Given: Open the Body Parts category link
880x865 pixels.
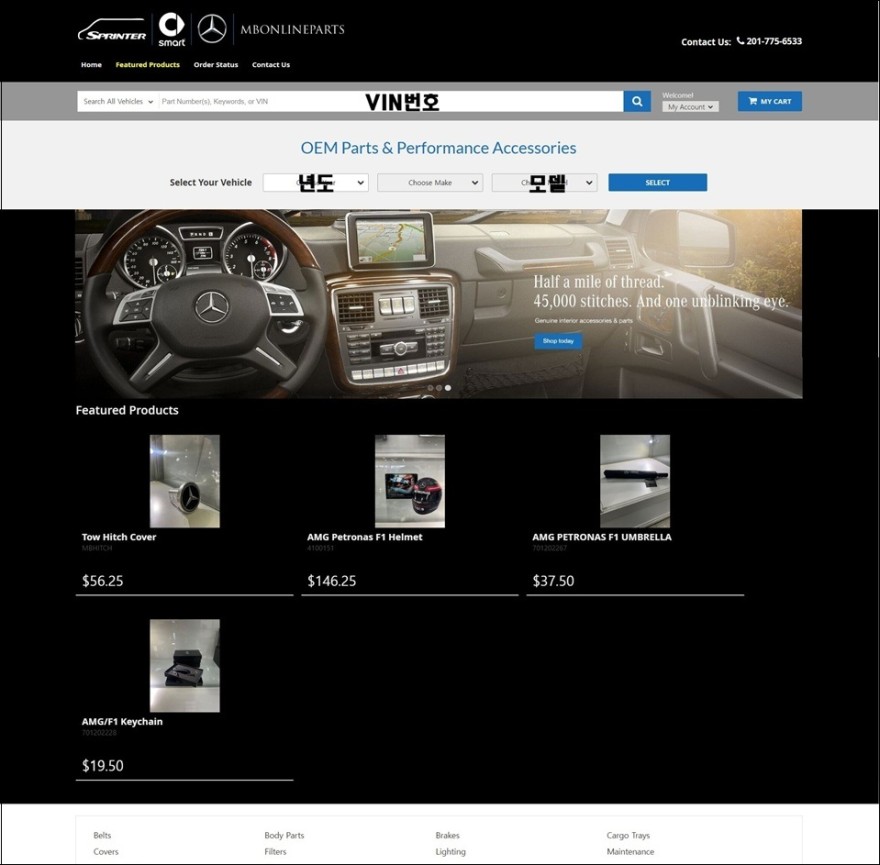Looking at the screenshot, I should tap(284, 835).
